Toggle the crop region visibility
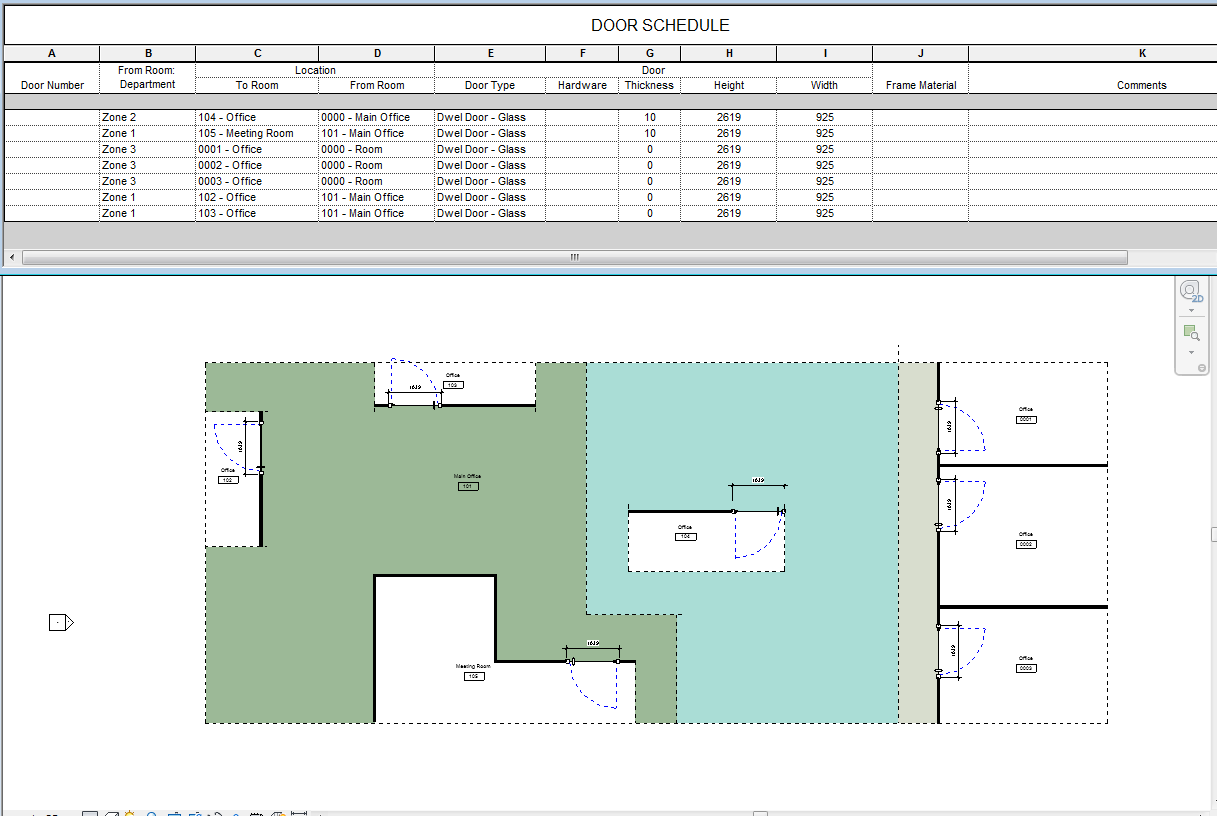1217x816 pixels. [x=195, y=813]
